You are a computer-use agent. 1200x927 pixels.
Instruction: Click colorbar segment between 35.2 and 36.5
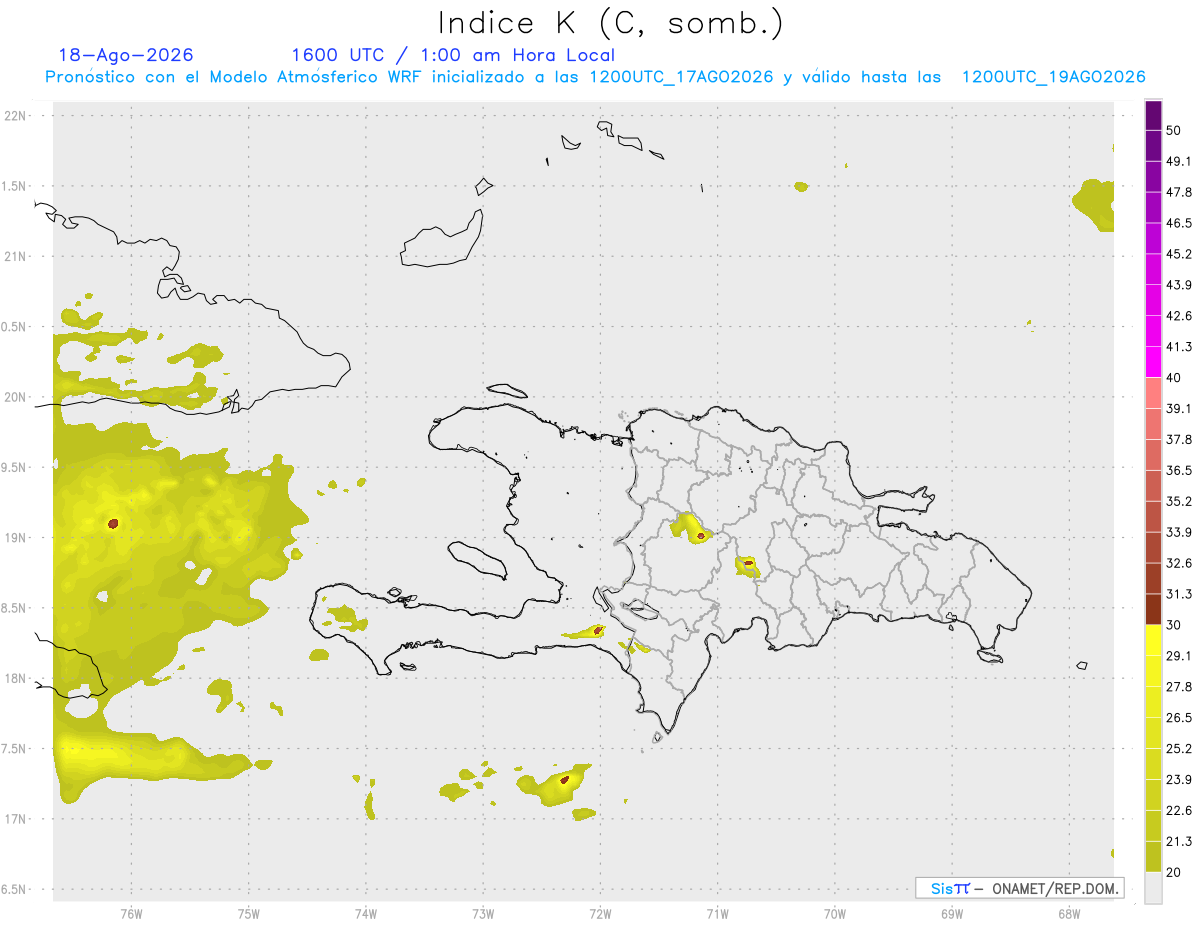(x=1153, y=486)
